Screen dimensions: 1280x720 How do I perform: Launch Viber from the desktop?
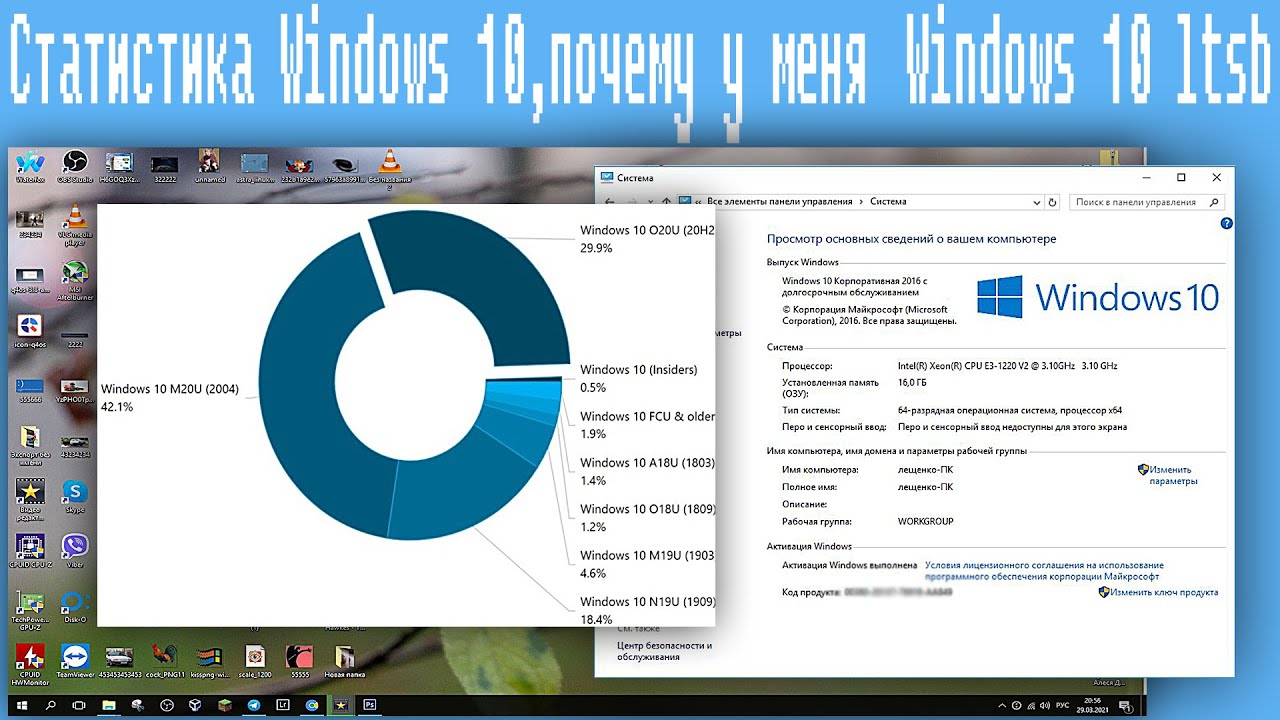tap(75, 551)
